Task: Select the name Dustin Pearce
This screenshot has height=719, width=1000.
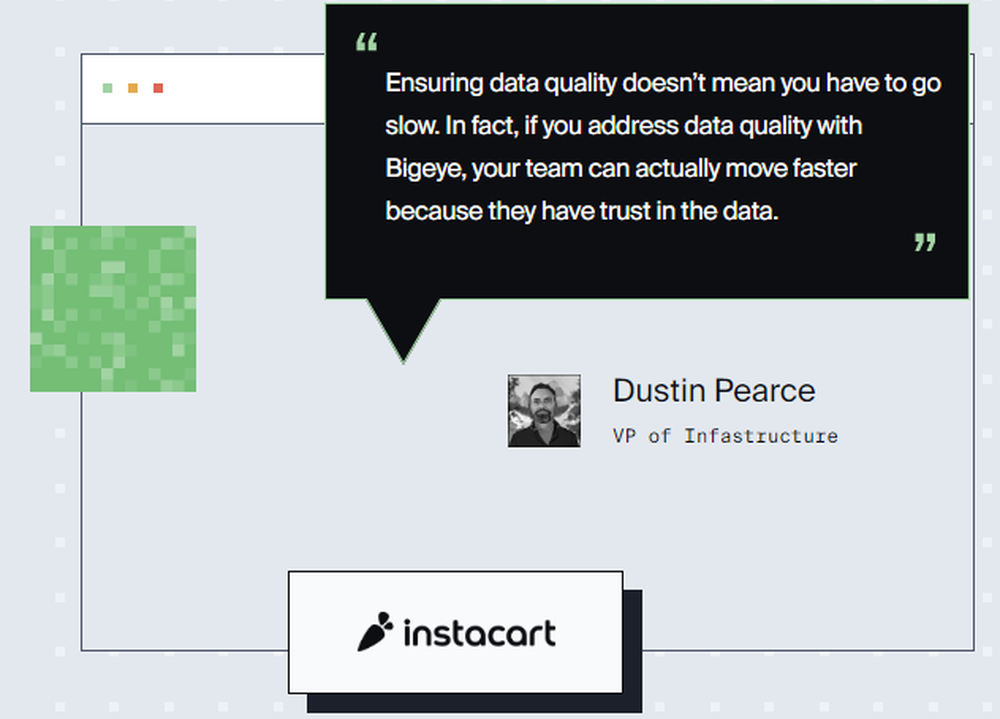Action: (714, 390)
